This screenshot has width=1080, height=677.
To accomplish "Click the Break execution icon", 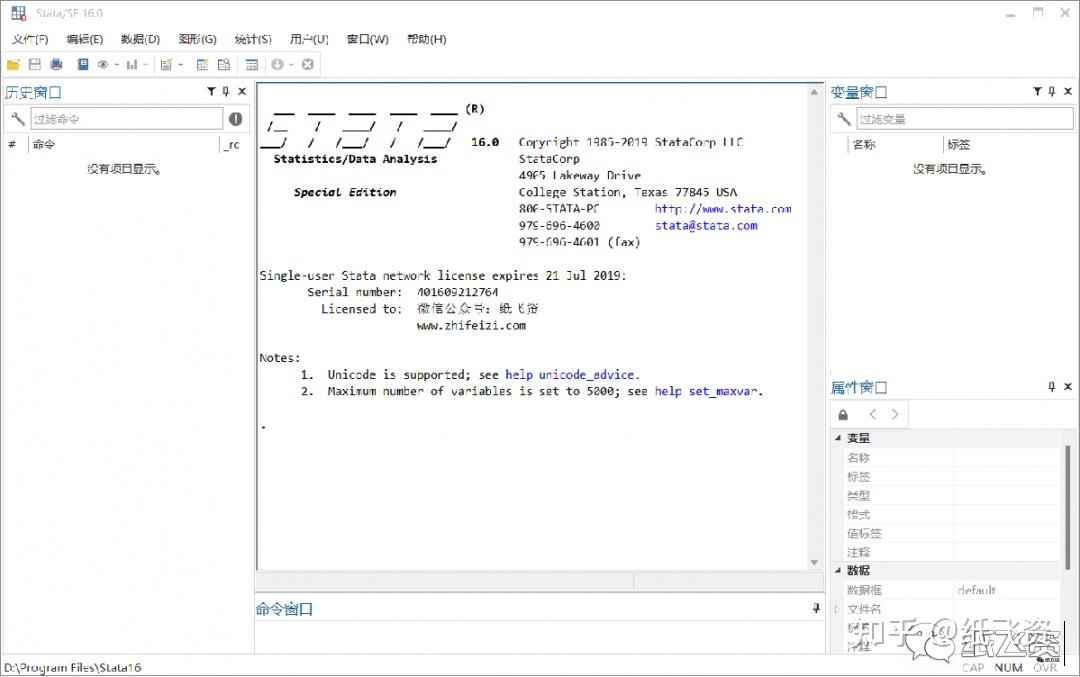I will tap(307, 63).
